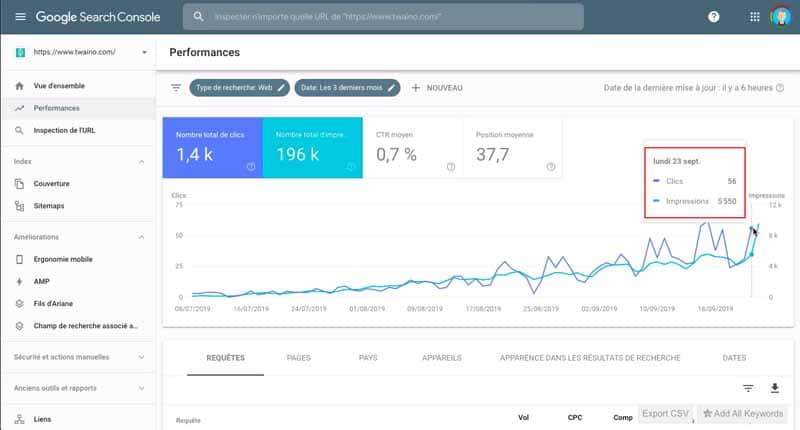Edit the Type de recherche pencil icon
Screen dimensions: 800x430
point(281,88)
